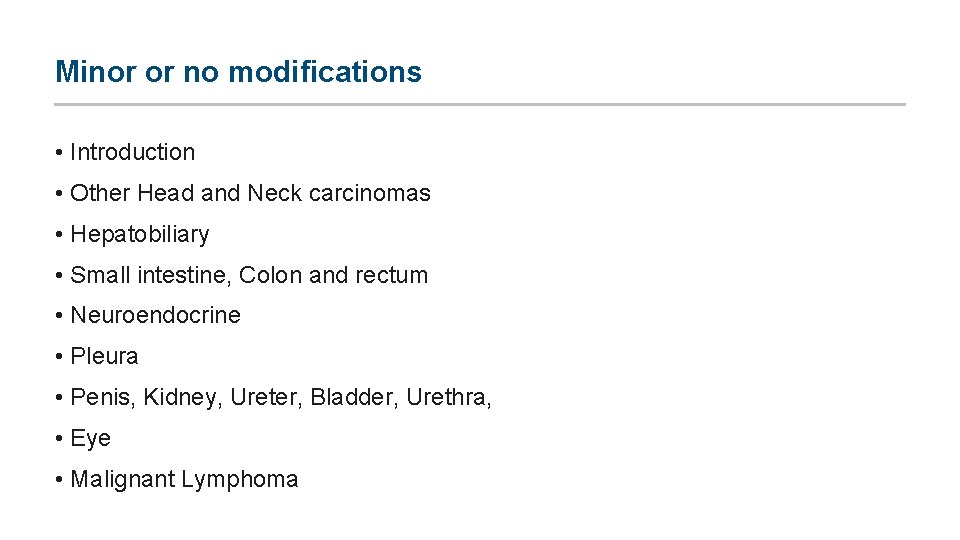Screen dimensions: 960x540
Task: Click the word 'Penis' in the list
Action: click(x=101, y=398)
